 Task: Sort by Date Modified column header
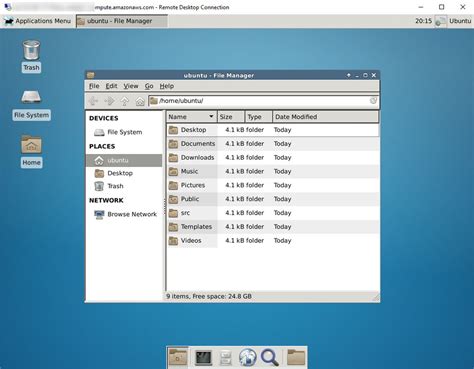[325, 117]
